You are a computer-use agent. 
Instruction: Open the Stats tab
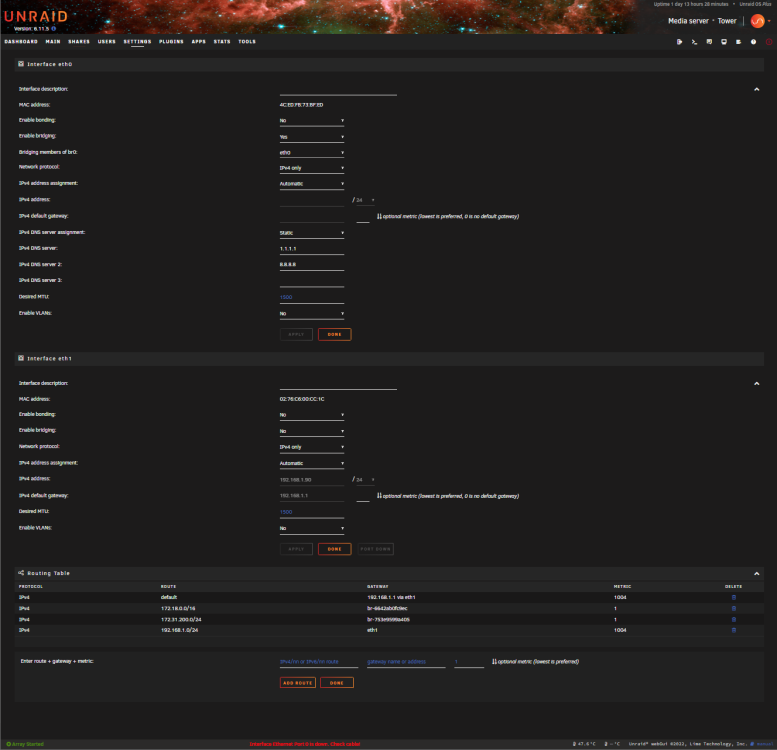[222, 42]
